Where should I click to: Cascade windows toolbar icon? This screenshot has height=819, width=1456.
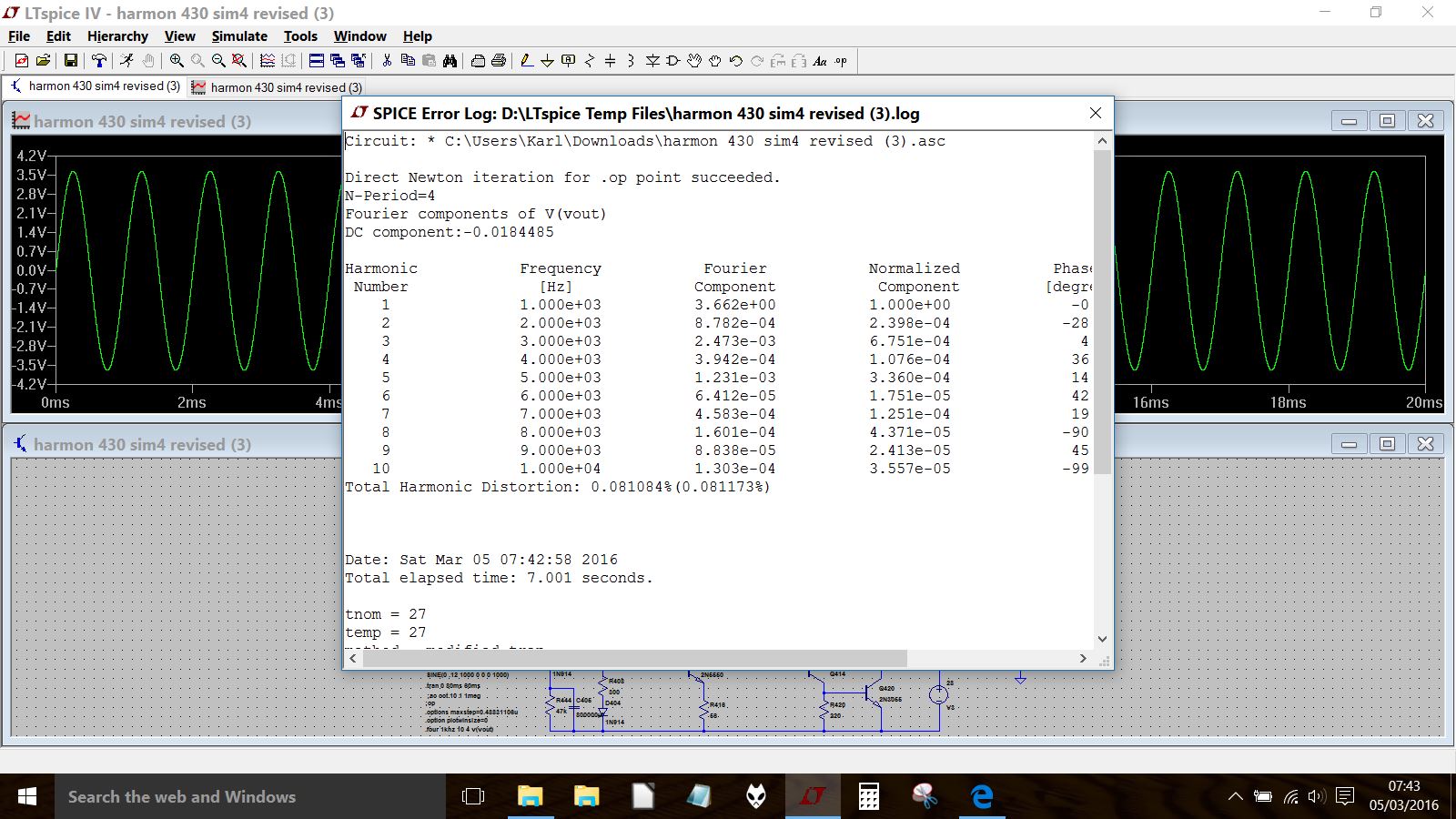click(338, 61)
